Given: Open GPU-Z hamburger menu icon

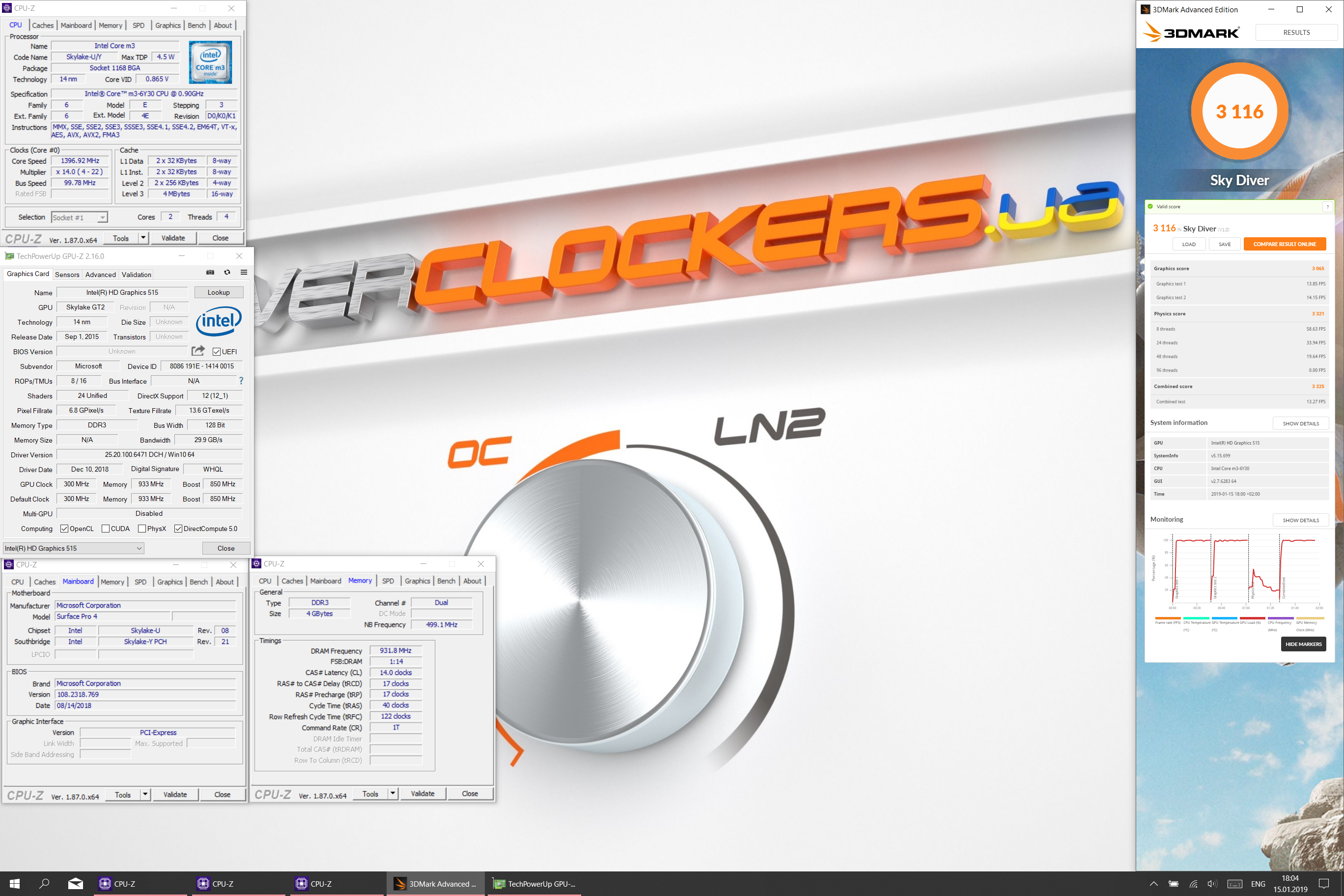Looking at the screenshot, I should click(x=244, y=273).
